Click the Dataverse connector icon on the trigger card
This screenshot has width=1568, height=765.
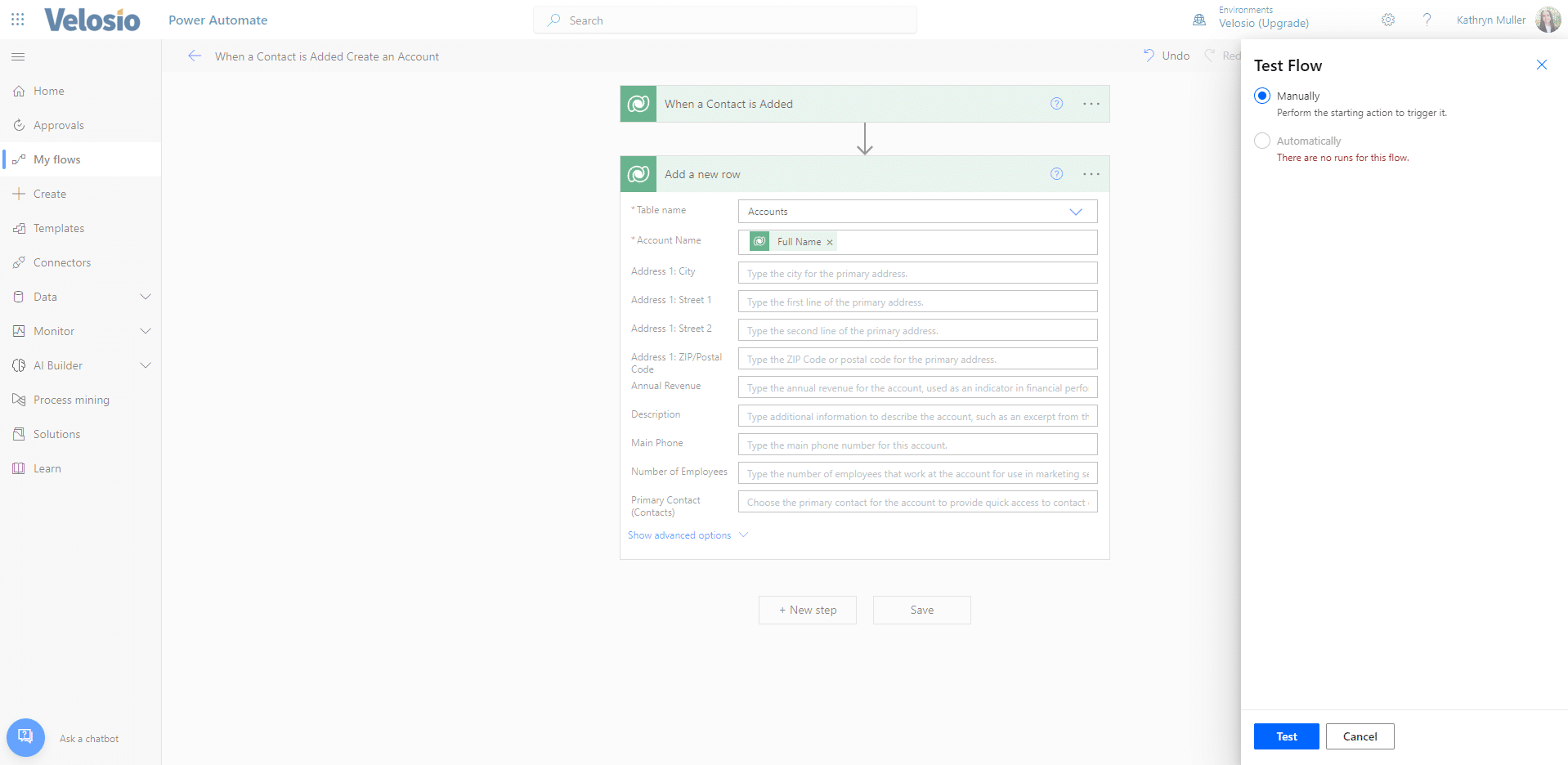pyautogui.click(x=638, y=104)
